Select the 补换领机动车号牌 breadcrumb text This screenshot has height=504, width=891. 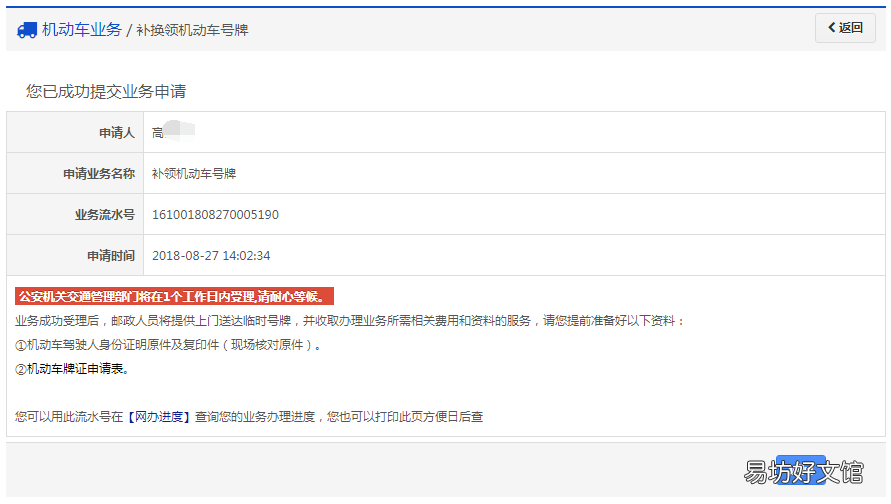[192, 30]
